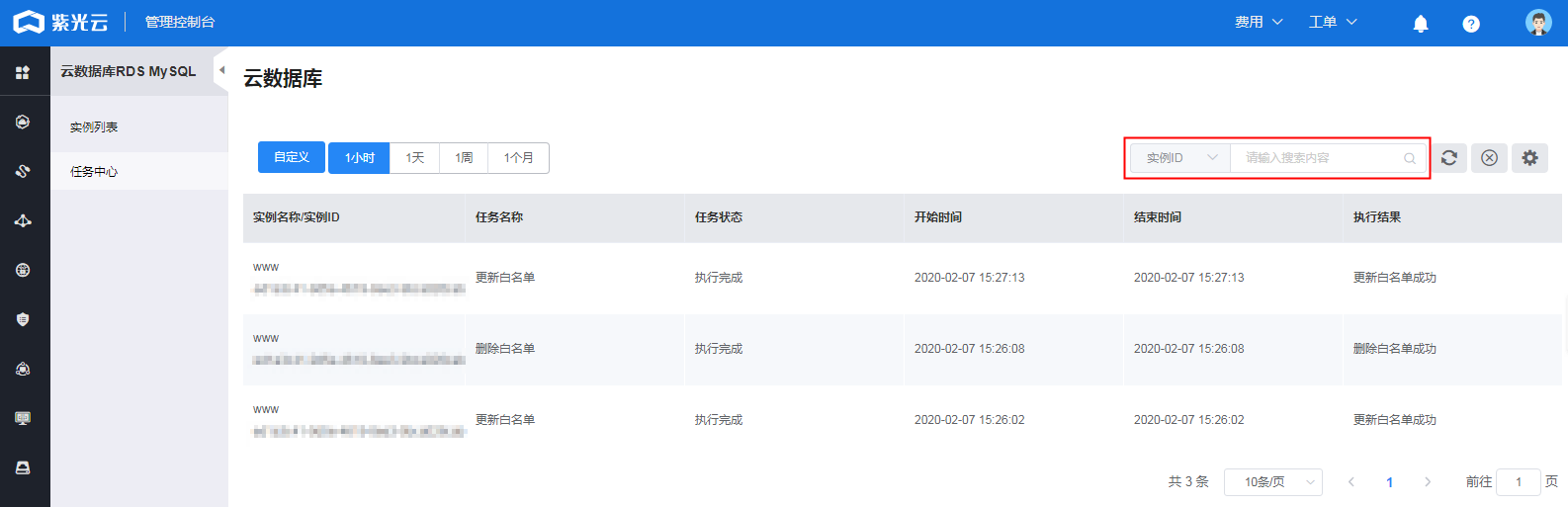1568x507 pixels.
Task: Open the gear settings icon for the table
Action: (1529, 158)
